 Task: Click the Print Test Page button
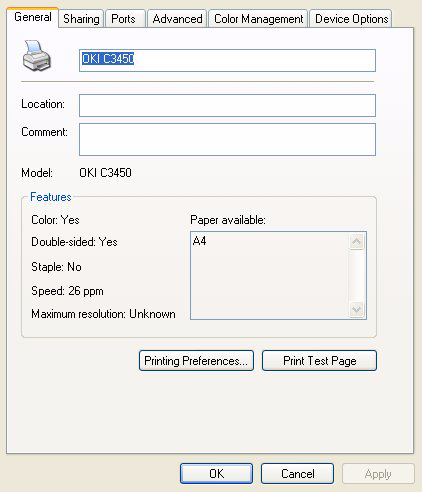pyautogui.click(x=319, y=360)
